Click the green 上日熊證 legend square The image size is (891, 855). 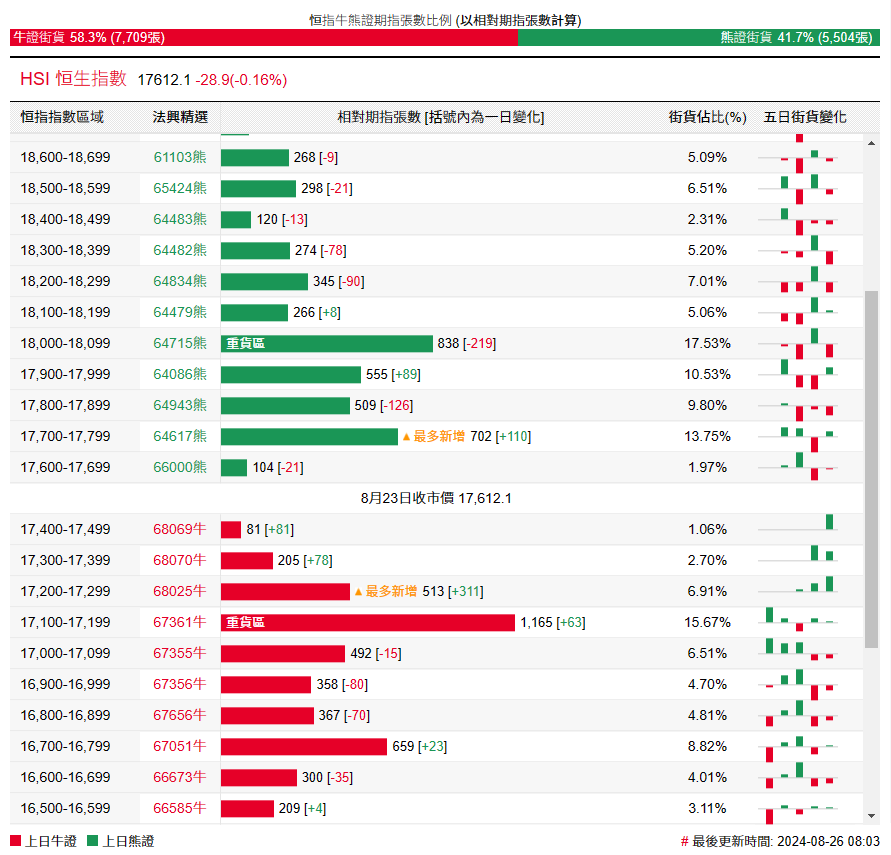[x=93, y=842]
